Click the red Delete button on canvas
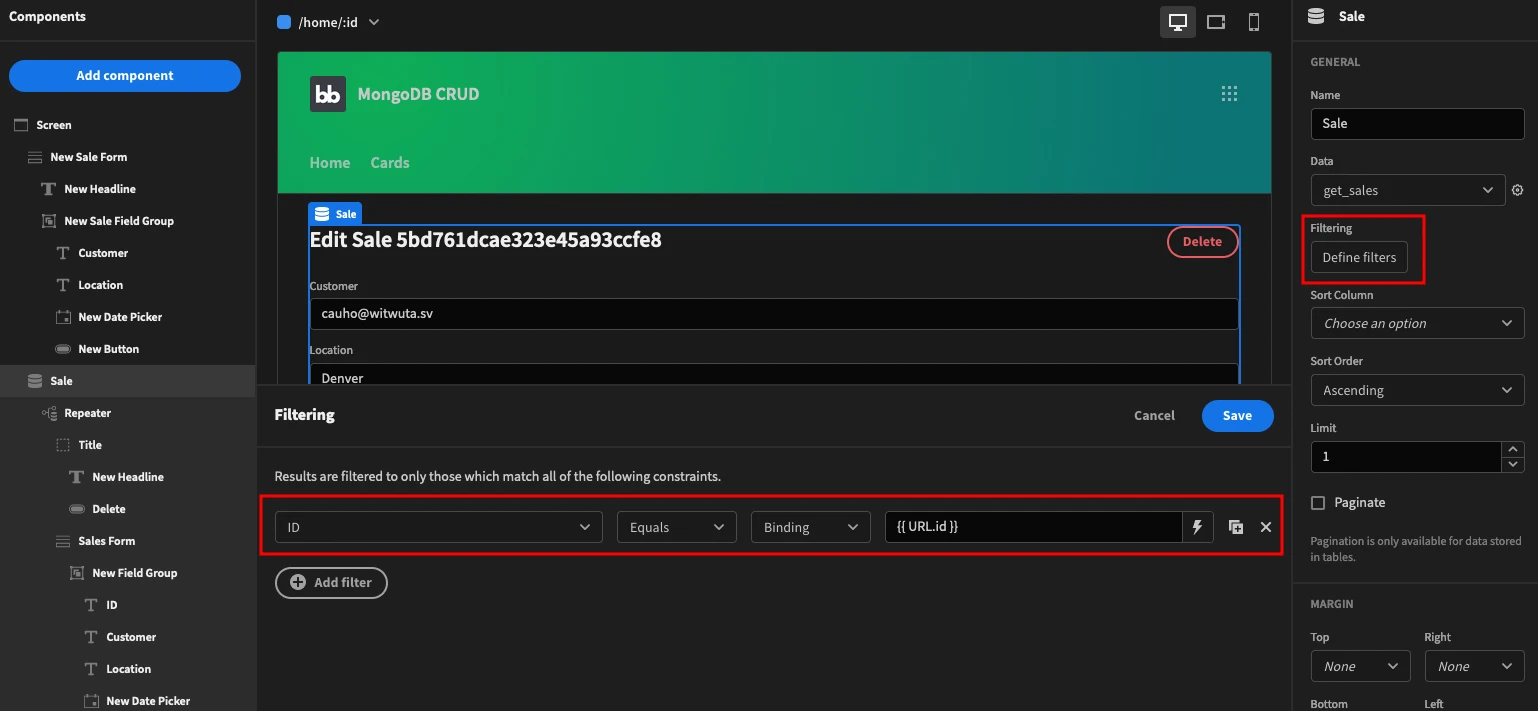Screen dimensions: 1538x711 [x=1202, y=241]
